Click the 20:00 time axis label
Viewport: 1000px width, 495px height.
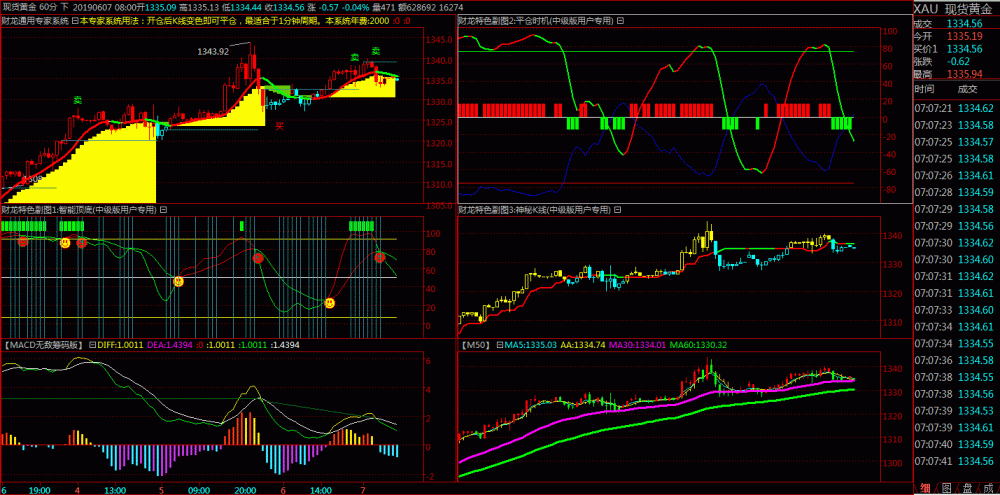[x=245, y=490]
